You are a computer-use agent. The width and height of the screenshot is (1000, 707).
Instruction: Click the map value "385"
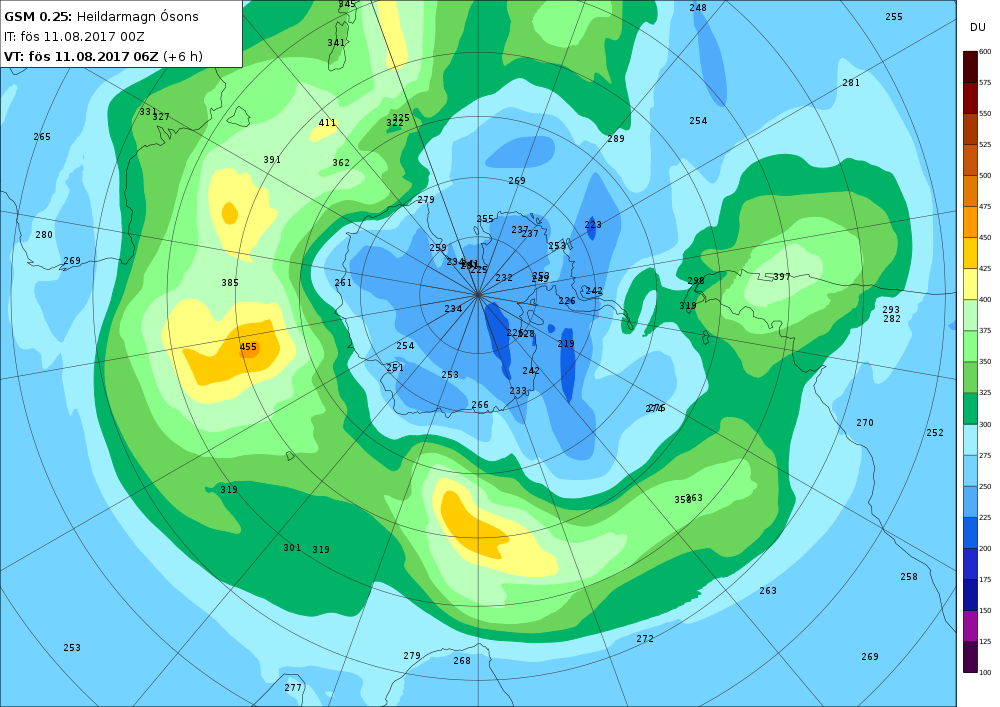(230, 283)
